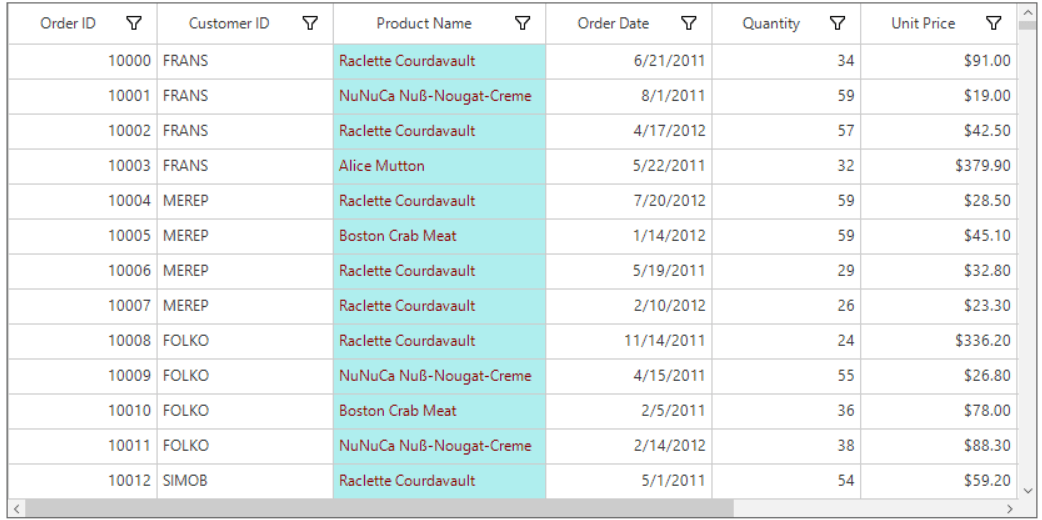Click the order date 2/5/2011
This screenshot has height=520, width=1042.
(629, 411)
